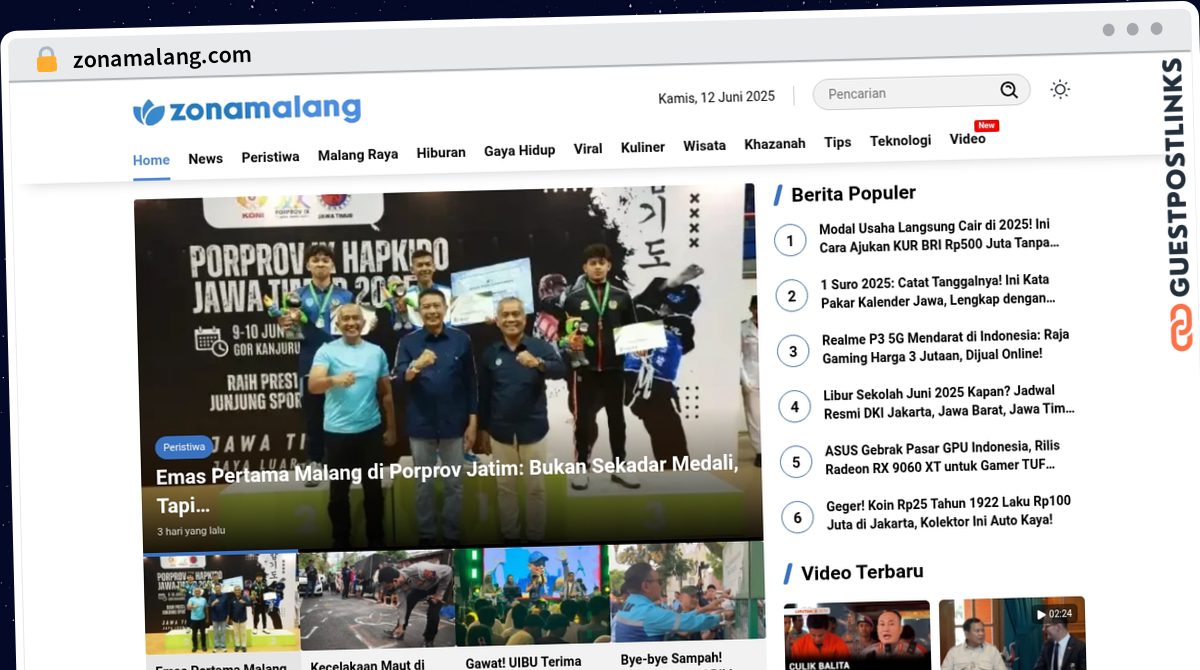Click the search magnifier icon
Viewport: 1200px width, 670px height.
(x=1009, y=91)
